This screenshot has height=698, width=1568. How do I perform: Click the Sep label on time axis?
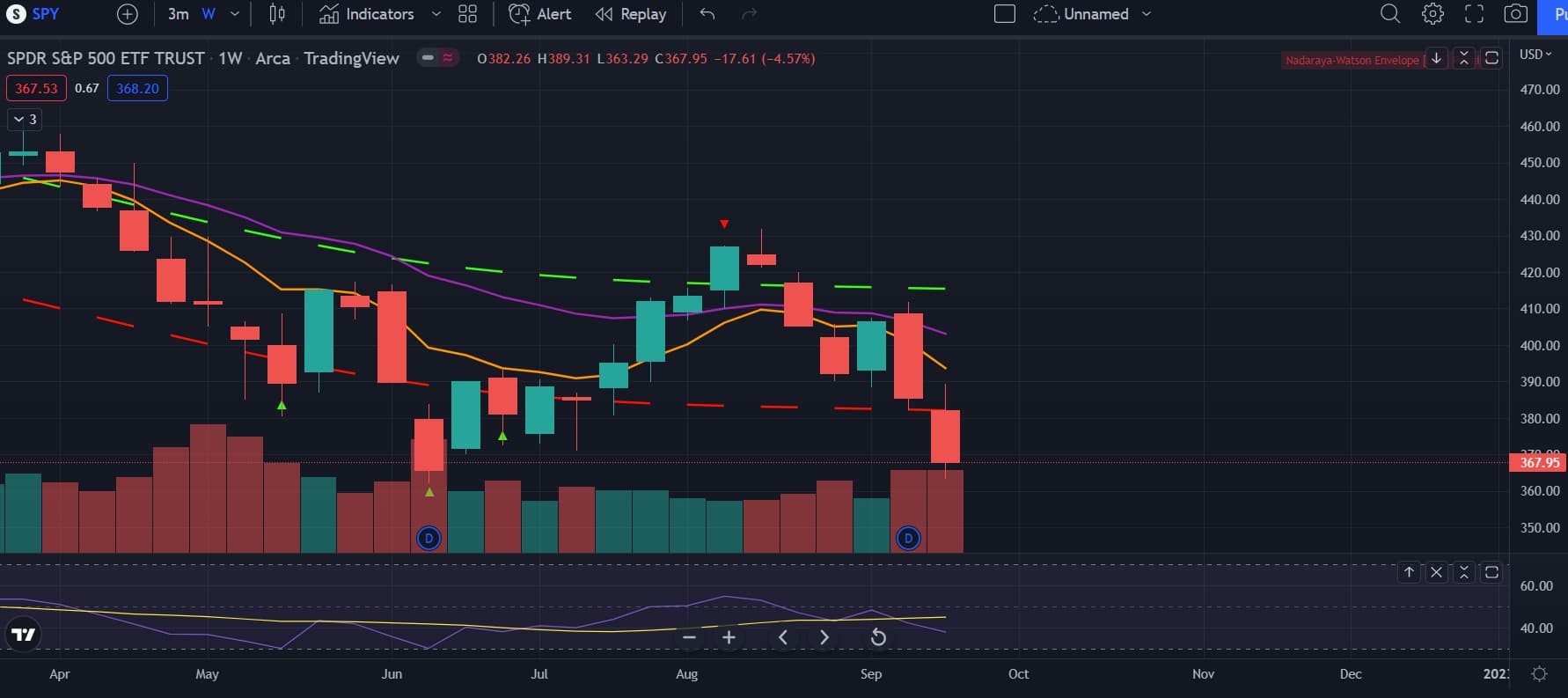(871, 674)
